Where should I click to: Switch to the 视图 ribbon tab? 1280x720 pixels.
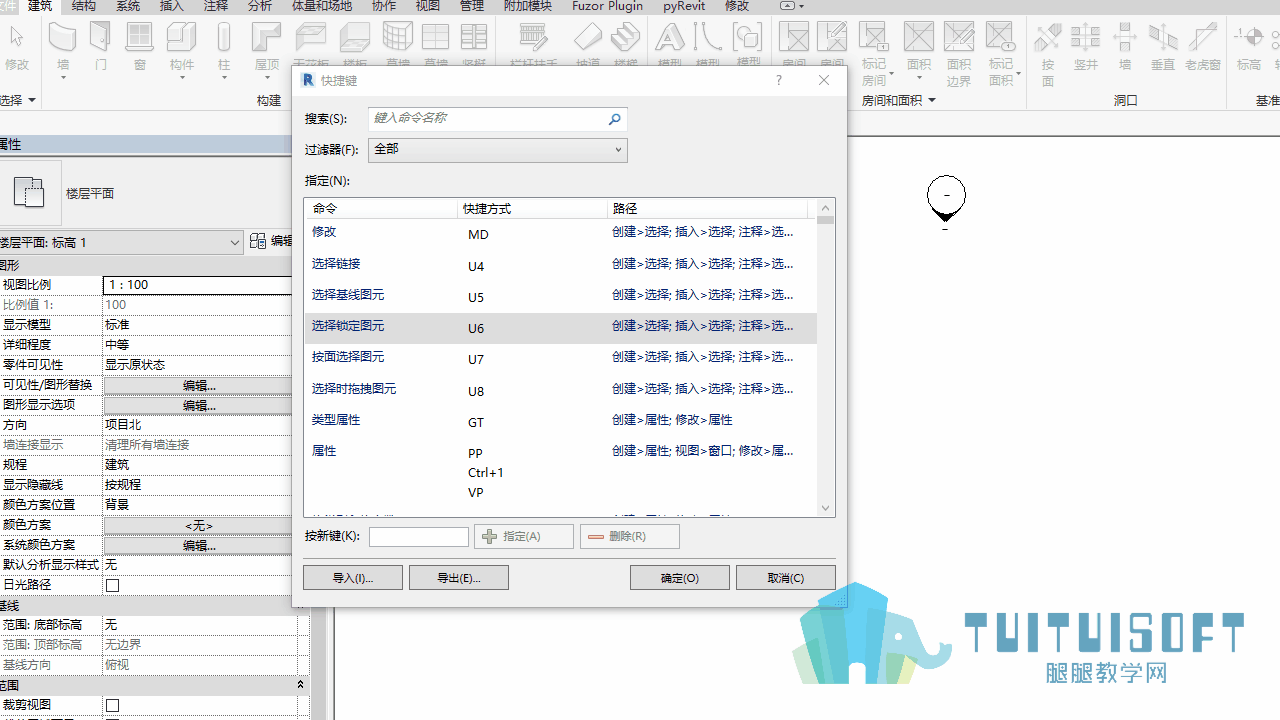coord(428,6)
